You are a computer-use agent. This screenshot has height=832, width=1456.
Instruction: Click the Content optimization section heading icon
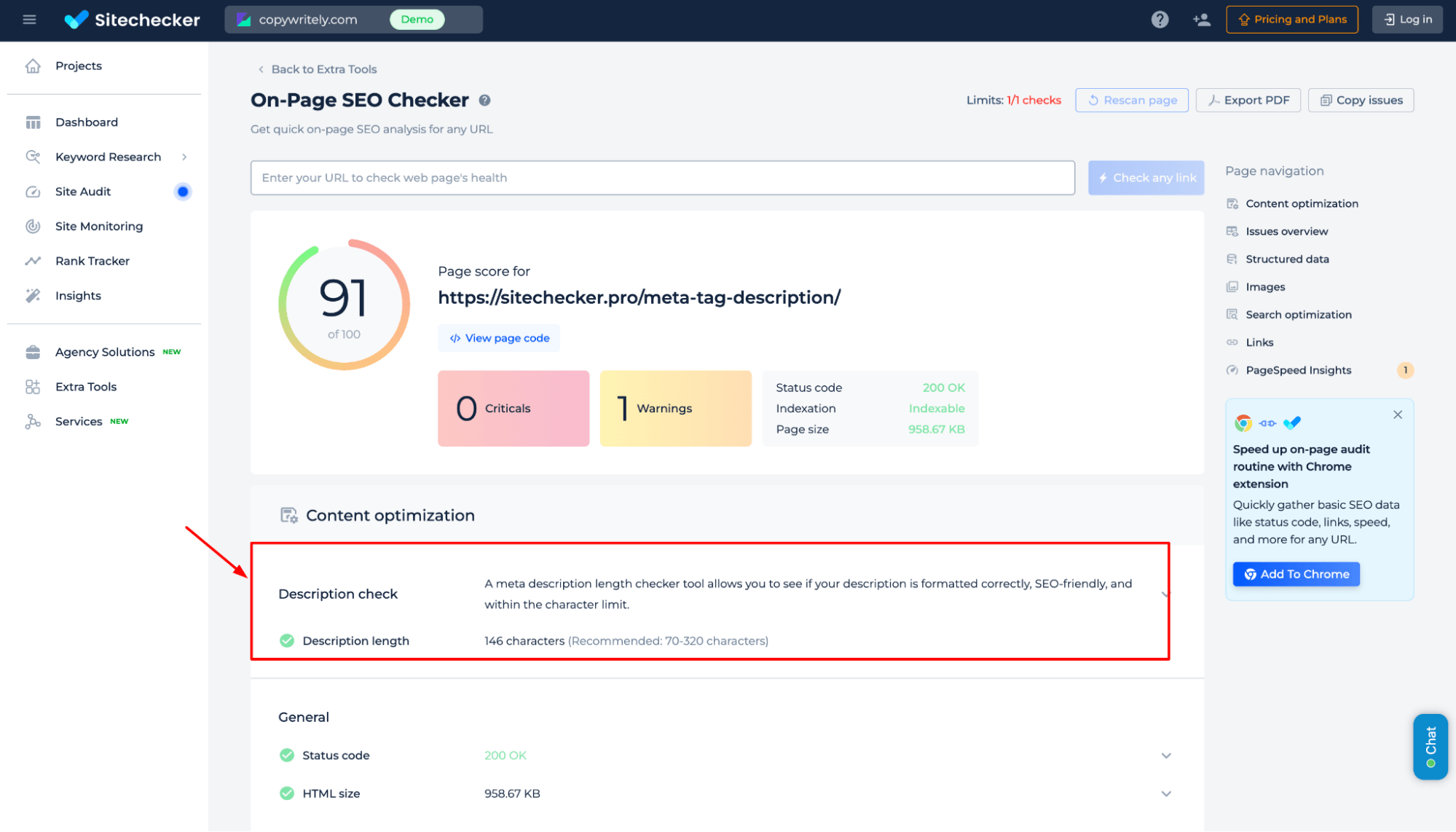pyautogui.click(x=289, y=516)
